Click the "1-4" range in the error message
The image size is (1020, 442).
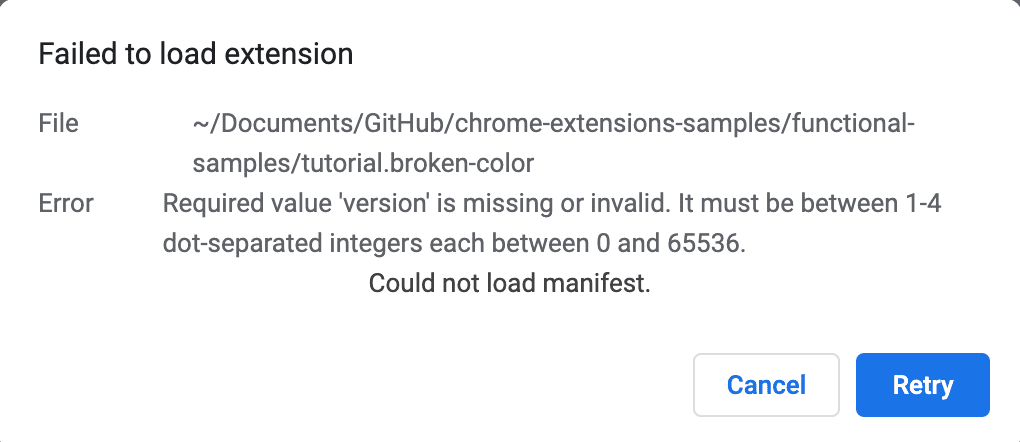pos(920,204)
